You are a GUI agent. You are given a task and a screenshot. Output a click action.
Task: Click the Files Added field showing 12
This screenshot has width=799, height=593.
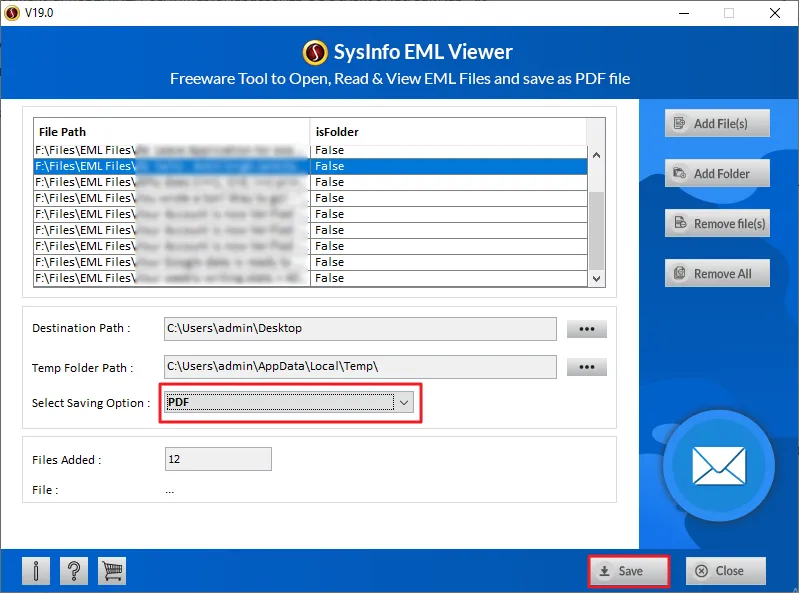[x=218, y=459]
